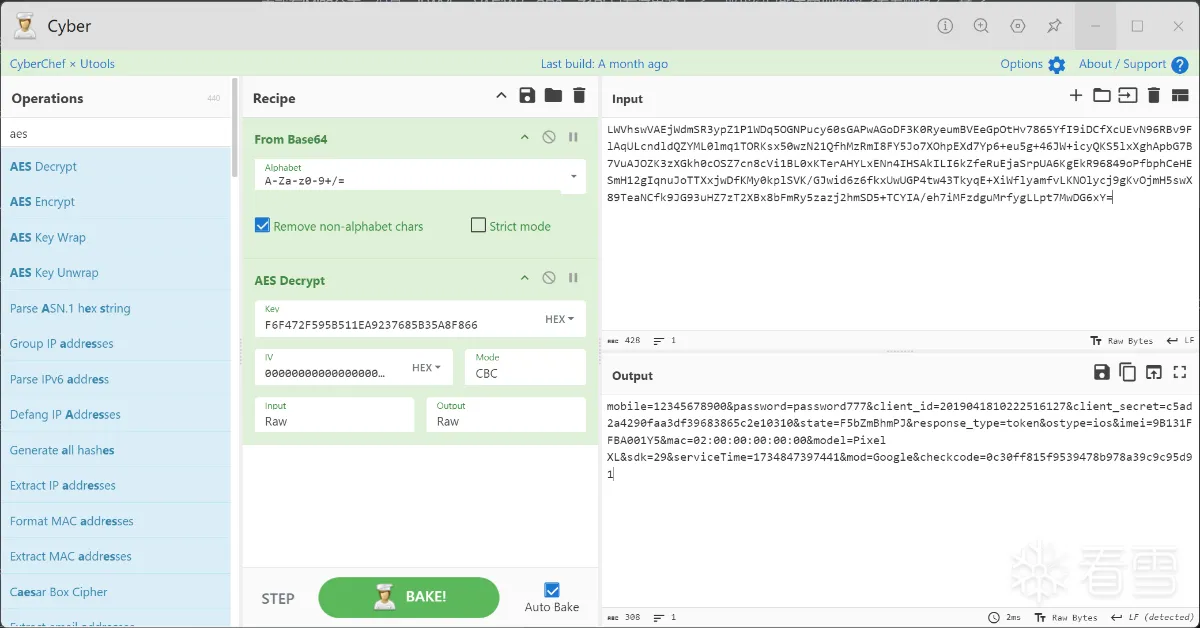
Task: Disable the From Base64 operation
Action: (x=549, y=138)
